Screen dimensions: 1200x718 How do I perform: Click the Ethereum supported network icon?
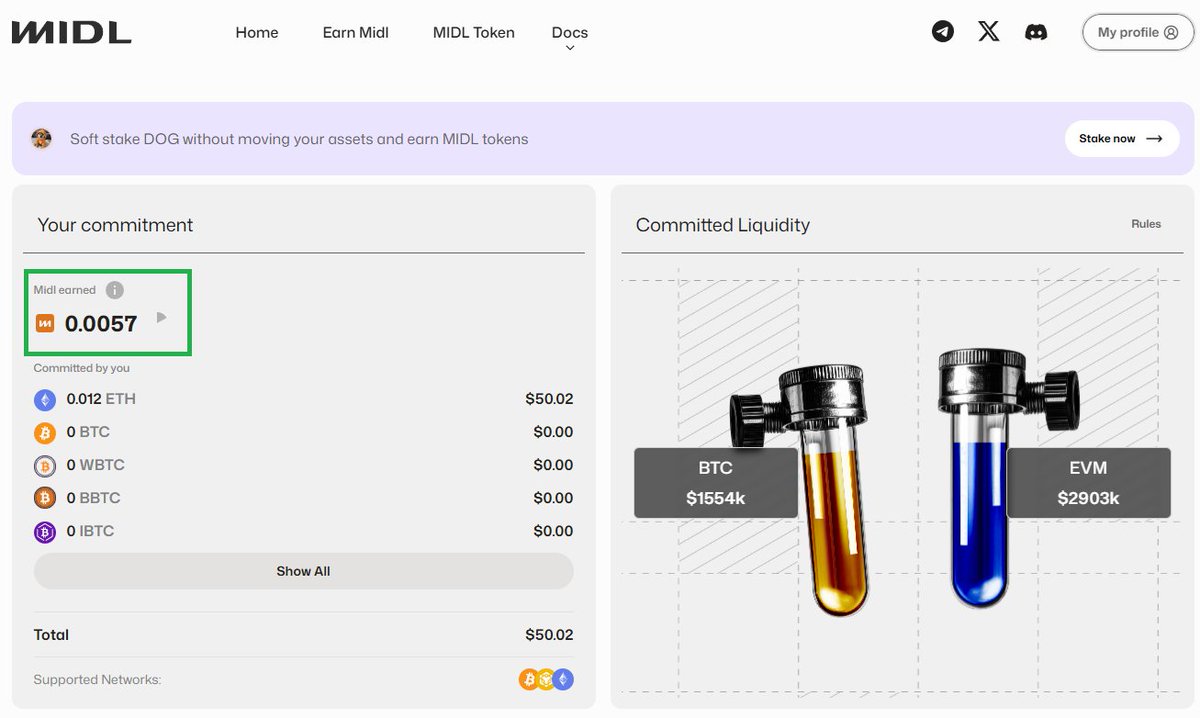[563, 680]
